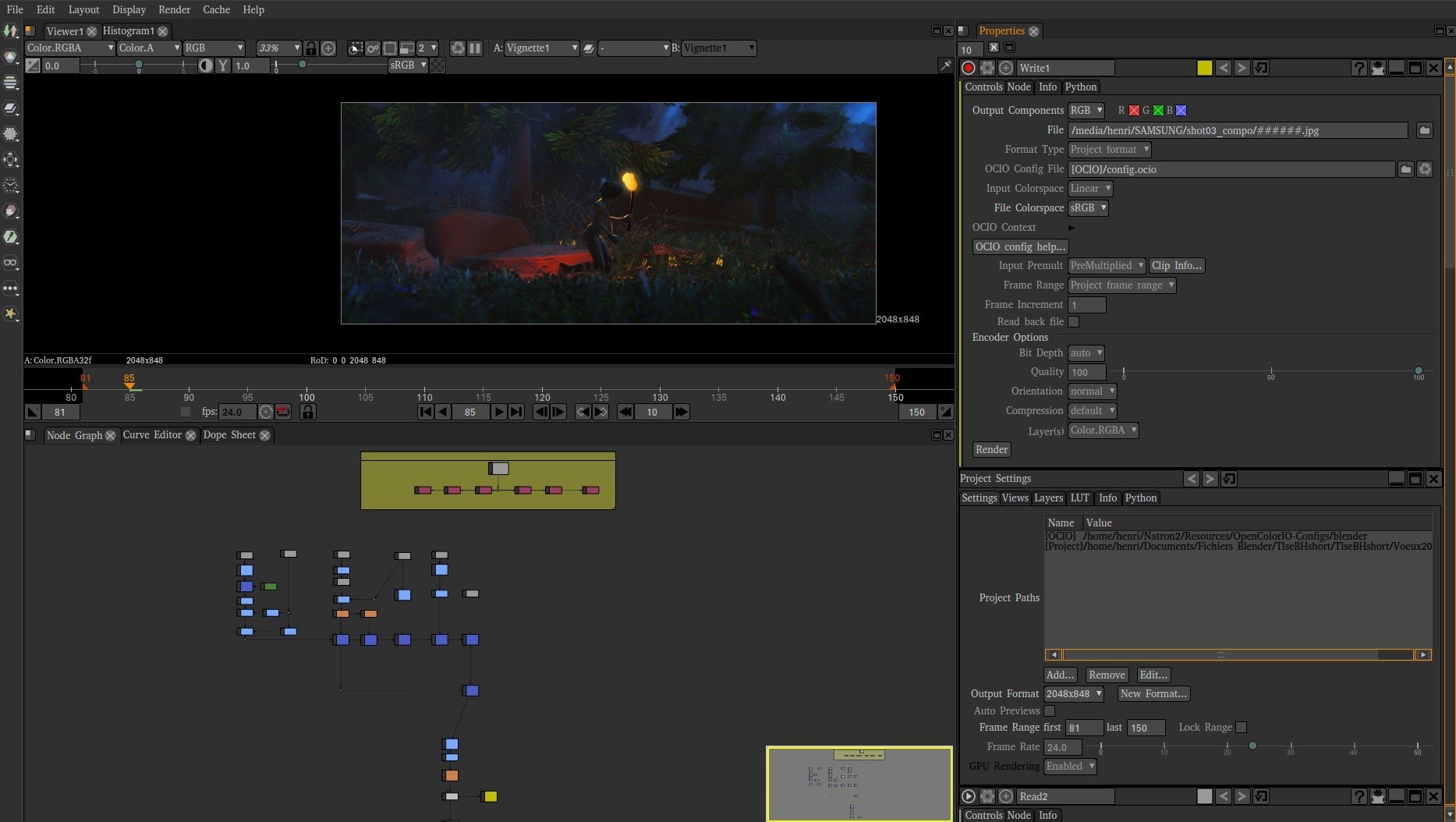Redo the change in Write1 panel

(x=1242, y=68)
